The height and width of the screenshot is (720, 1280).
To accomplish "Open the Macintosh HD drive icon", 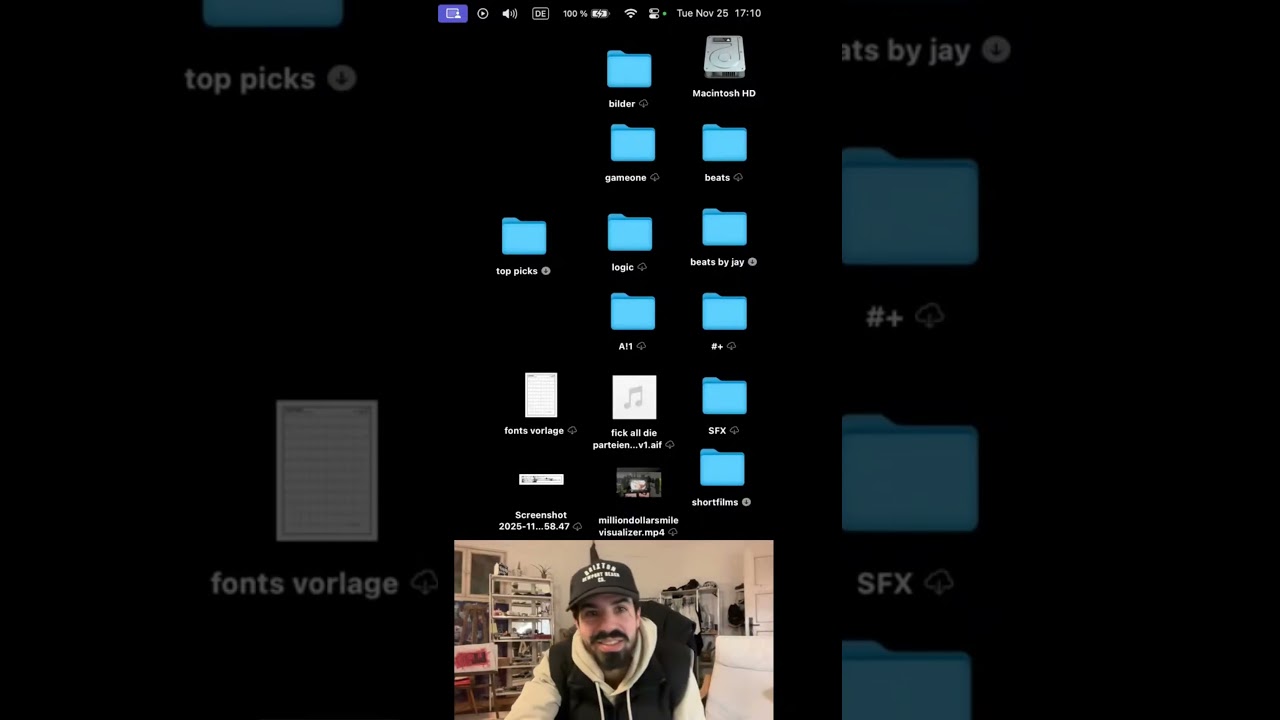I will point(724,58).
